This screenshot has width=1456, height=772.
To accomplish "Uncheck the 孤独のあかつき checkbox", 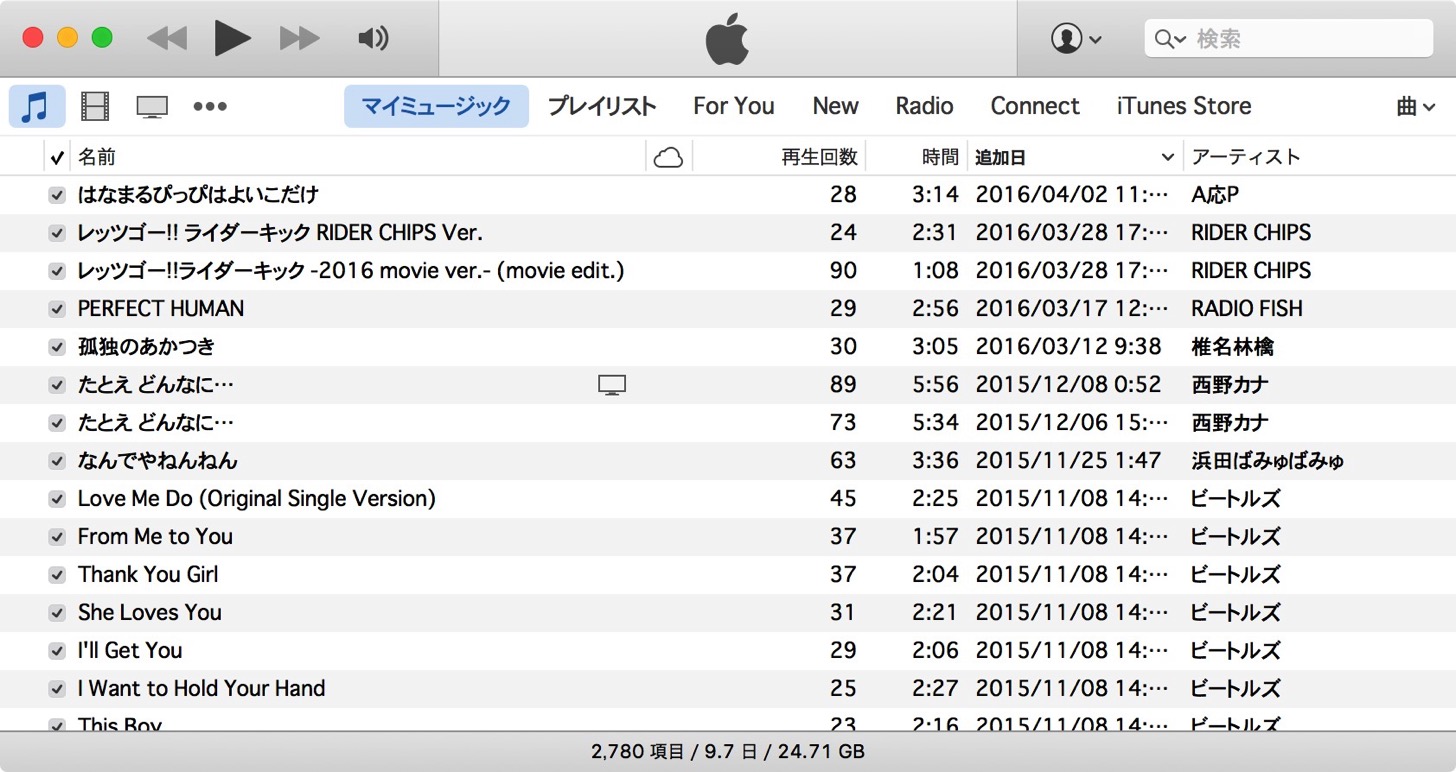I will pyautogui.click(x=57, y=347).
